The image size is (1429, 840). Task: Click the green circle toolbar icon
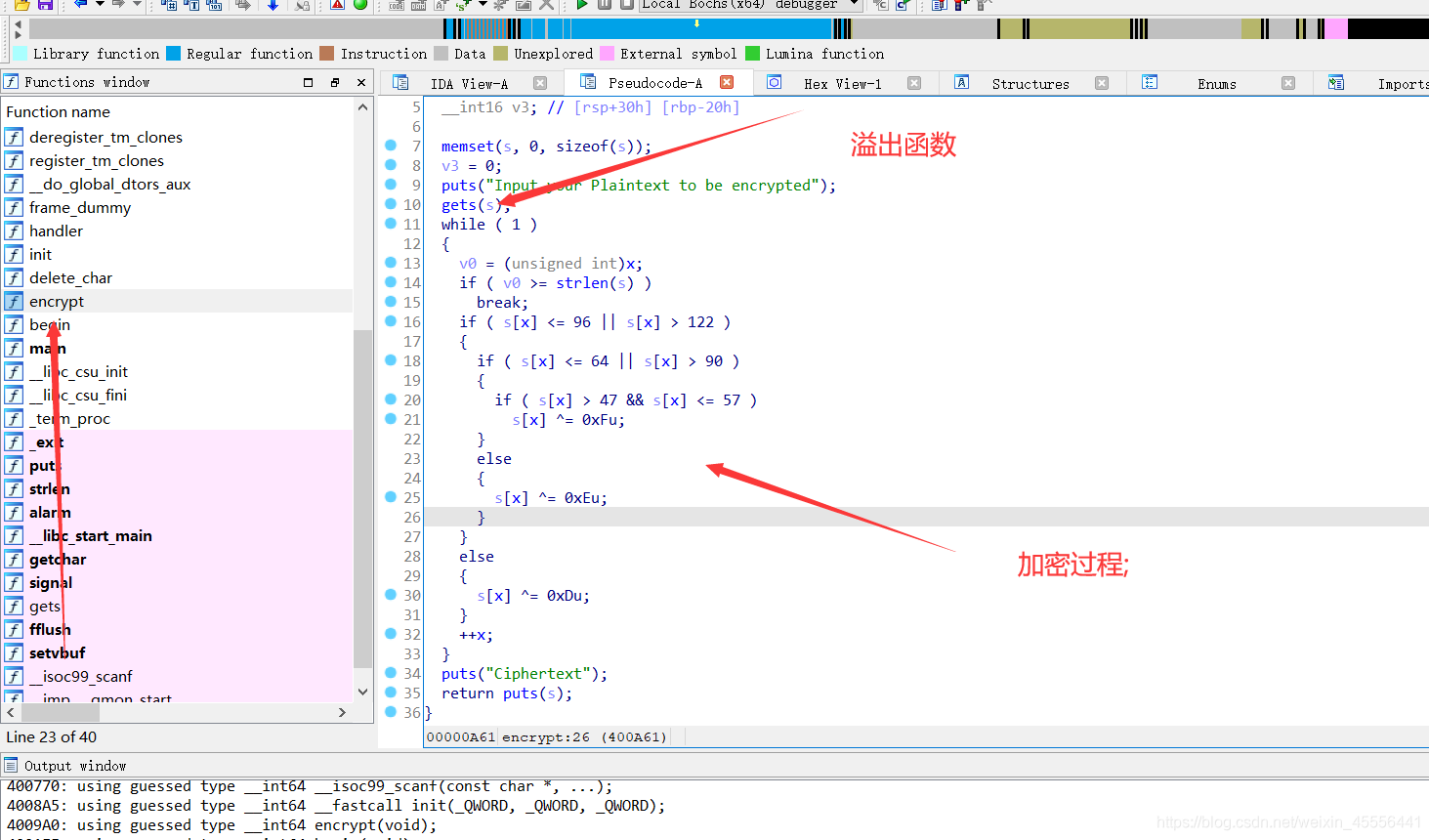pyautogui.click(x=360, y=4)
